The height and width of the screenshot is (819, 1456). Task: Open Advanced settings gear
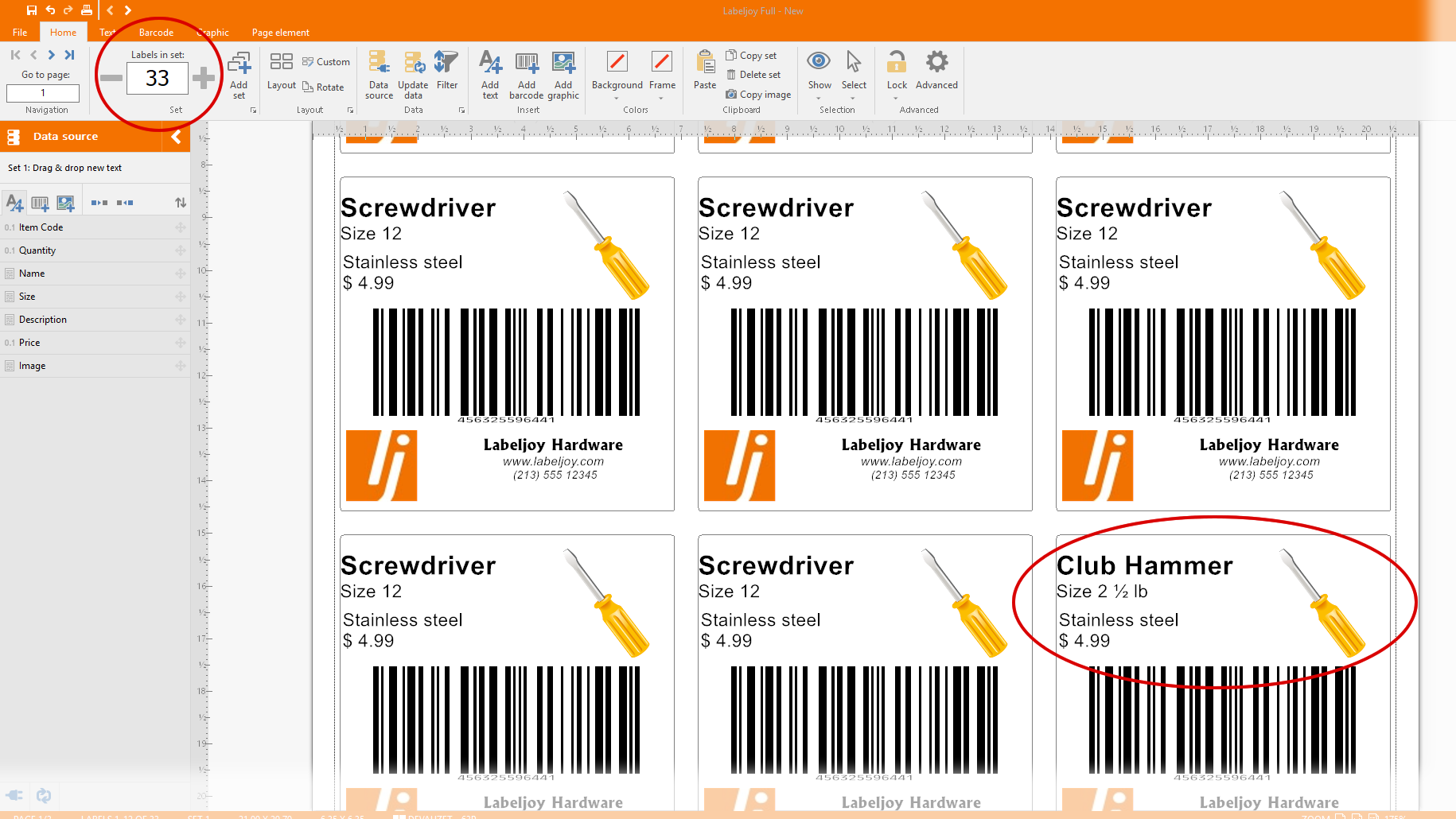[x=936, y=72]
